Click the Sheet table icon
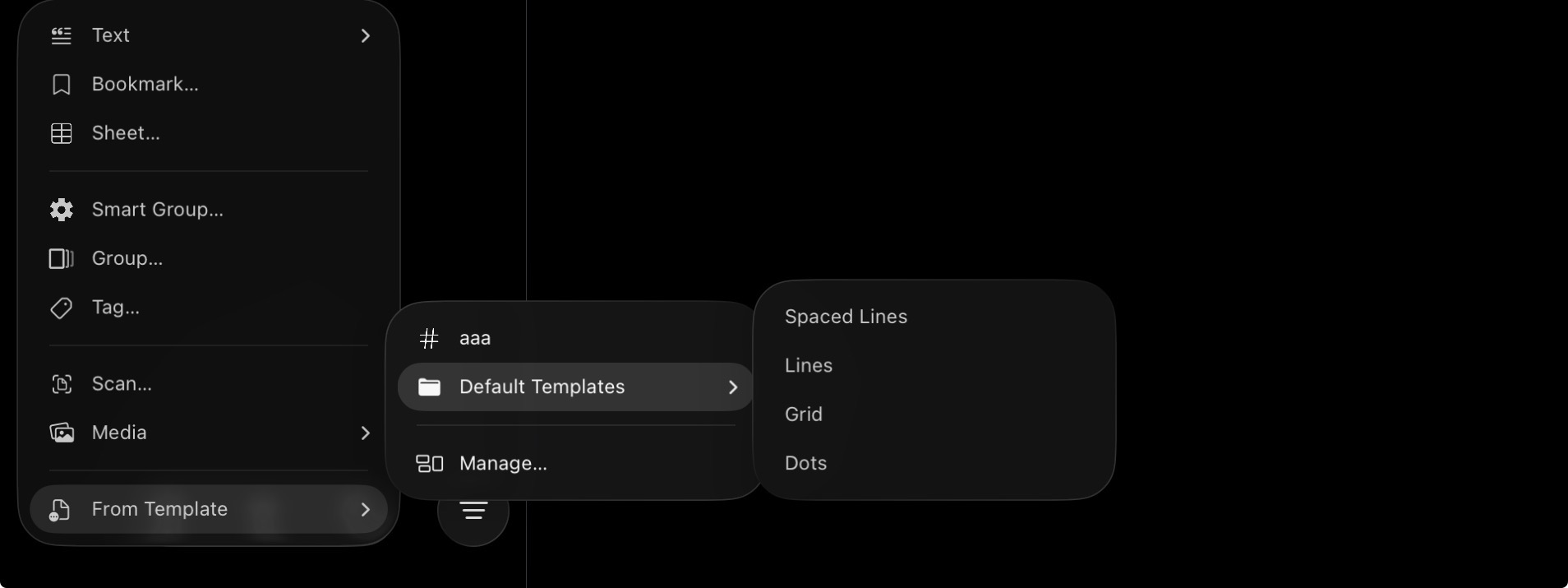 (x=62, y=133)
